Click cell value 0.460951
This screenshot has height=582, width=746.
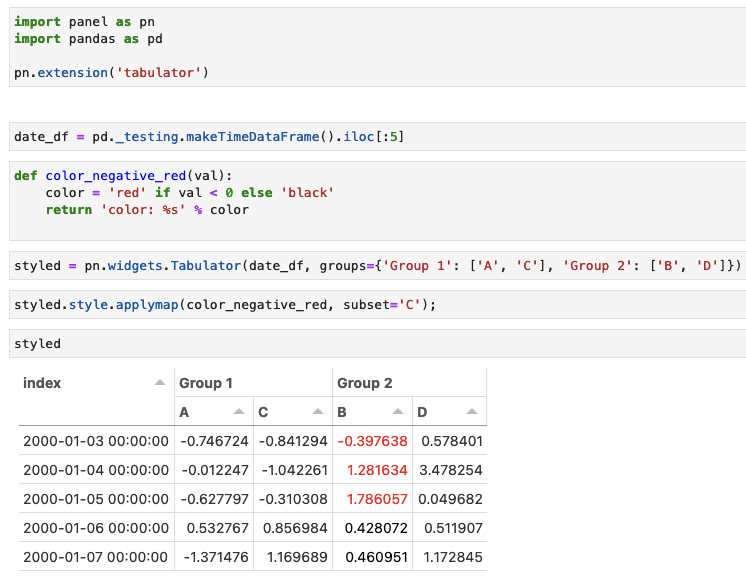click(x=376, y=557)
